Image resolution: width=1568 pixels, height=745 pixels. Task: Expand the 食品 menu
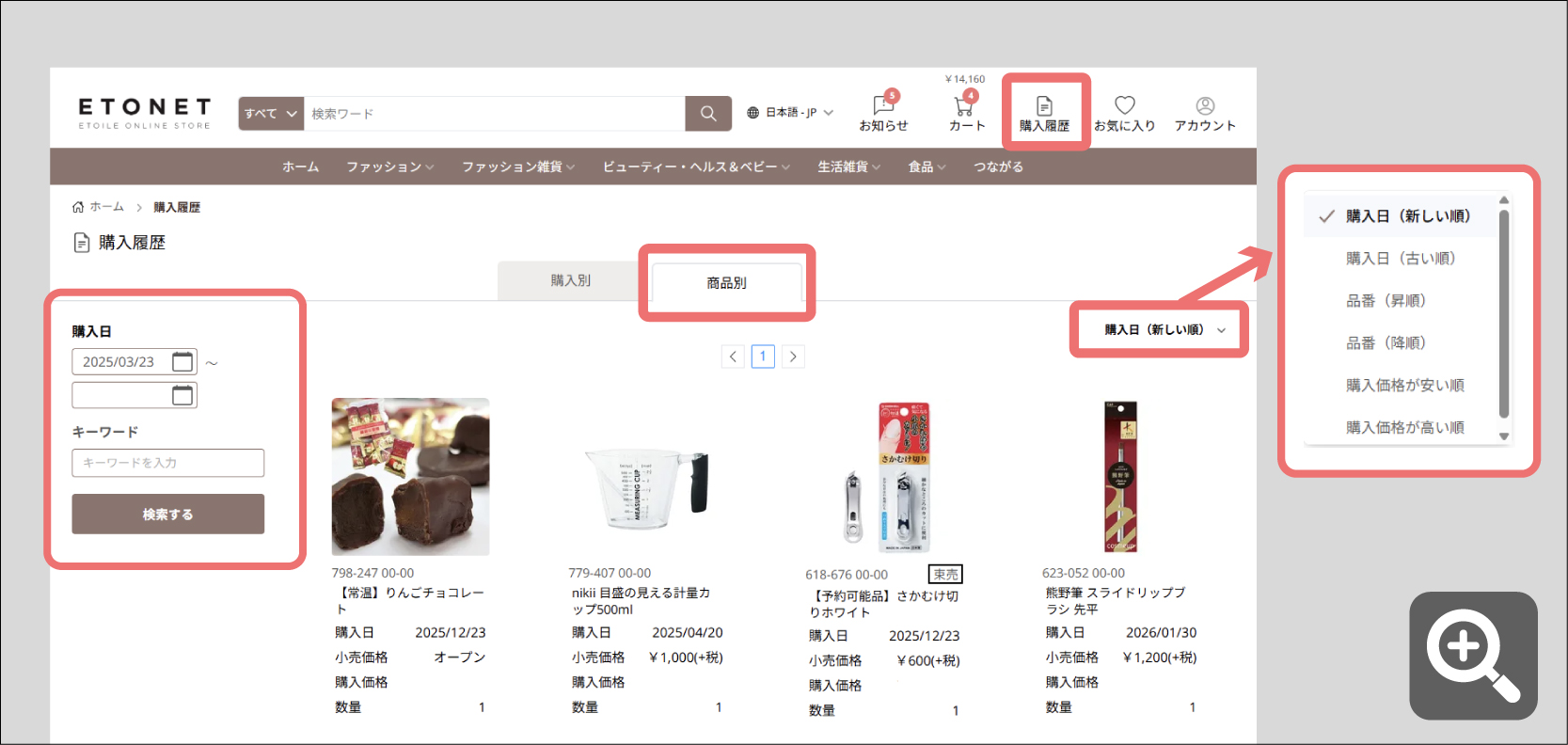point(927,166)
